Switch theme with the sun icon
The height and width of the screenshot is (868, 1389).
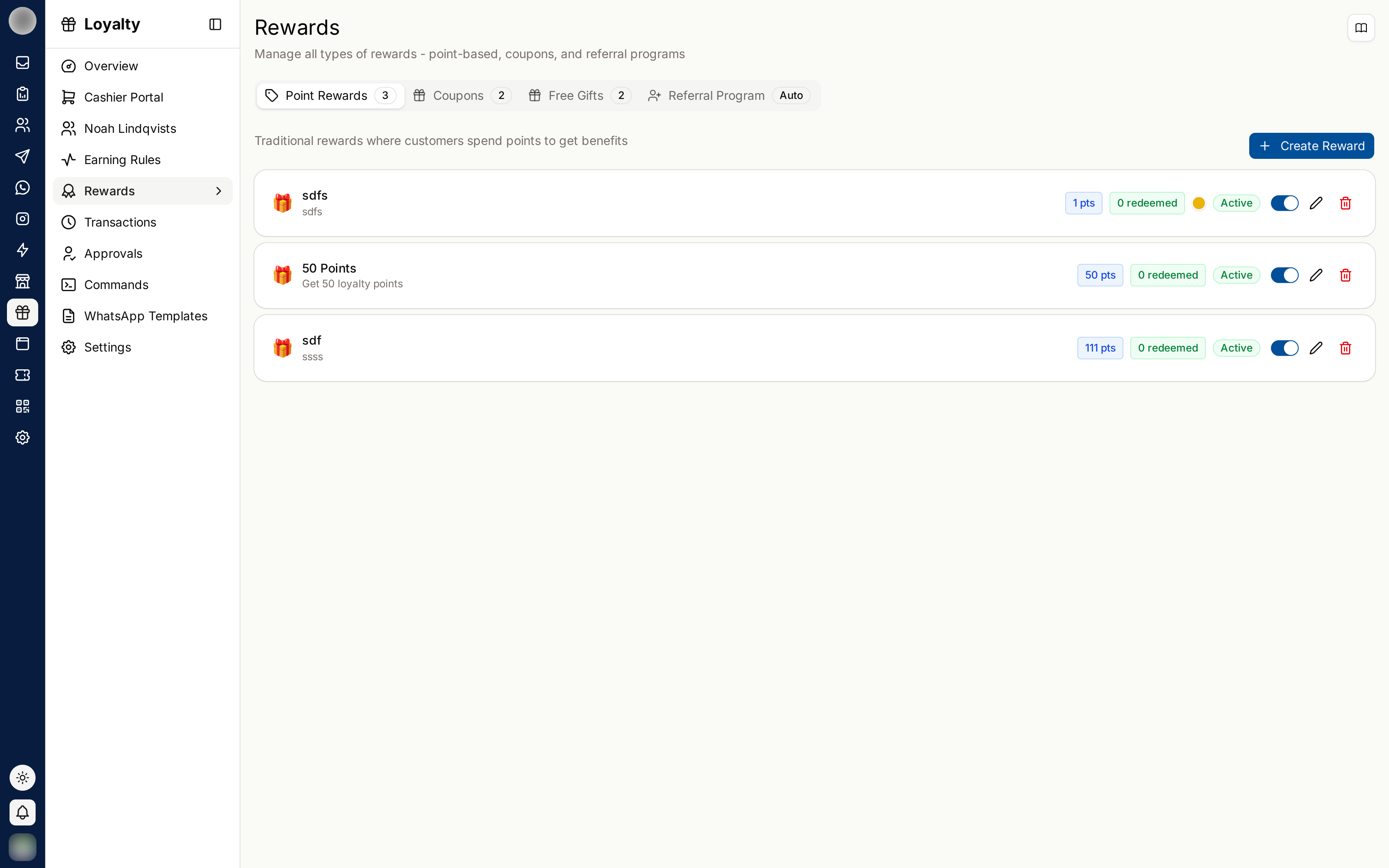point(23,778)
